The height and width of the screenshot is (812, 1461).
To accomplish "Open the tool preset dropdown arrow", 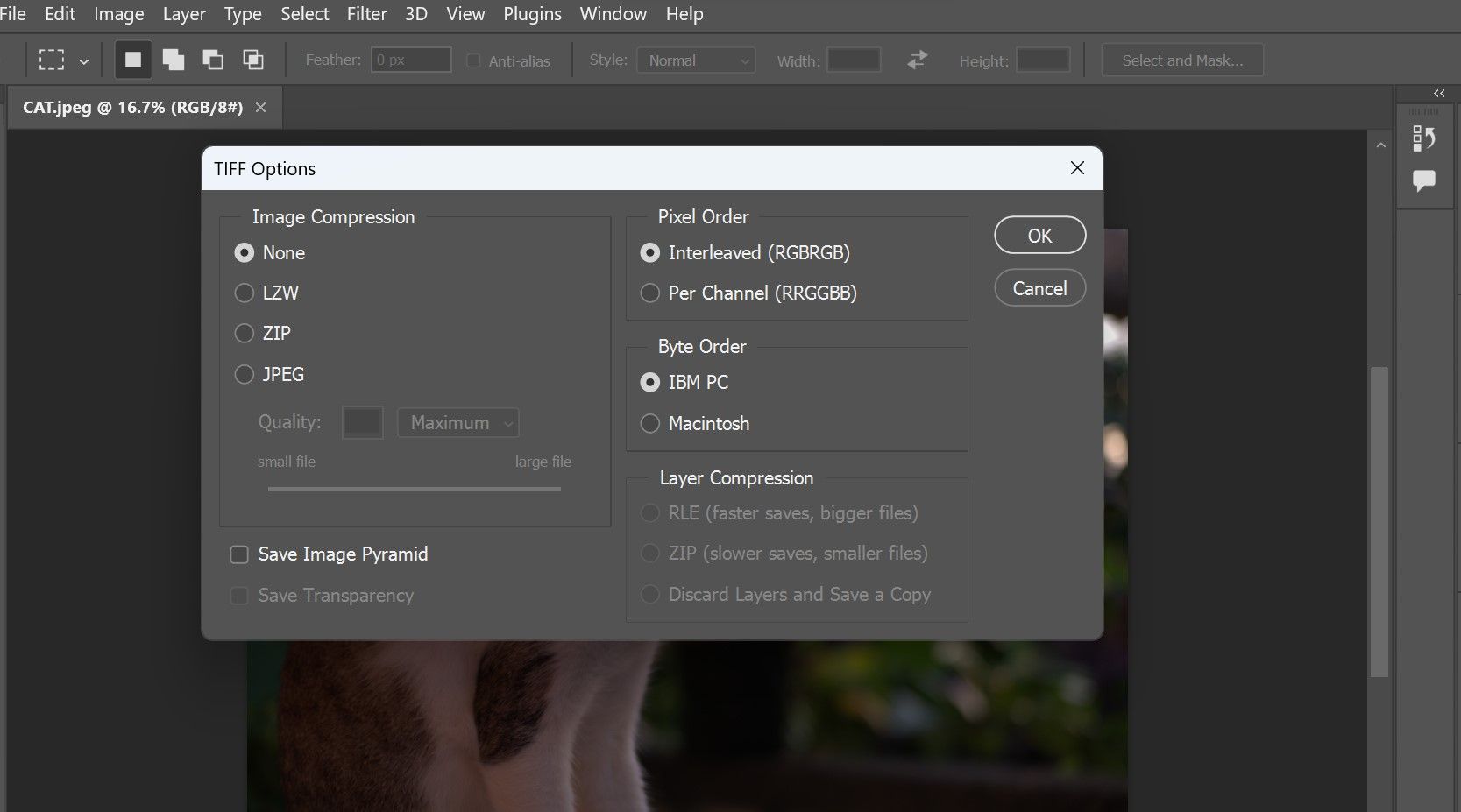I will pos(84,60).
